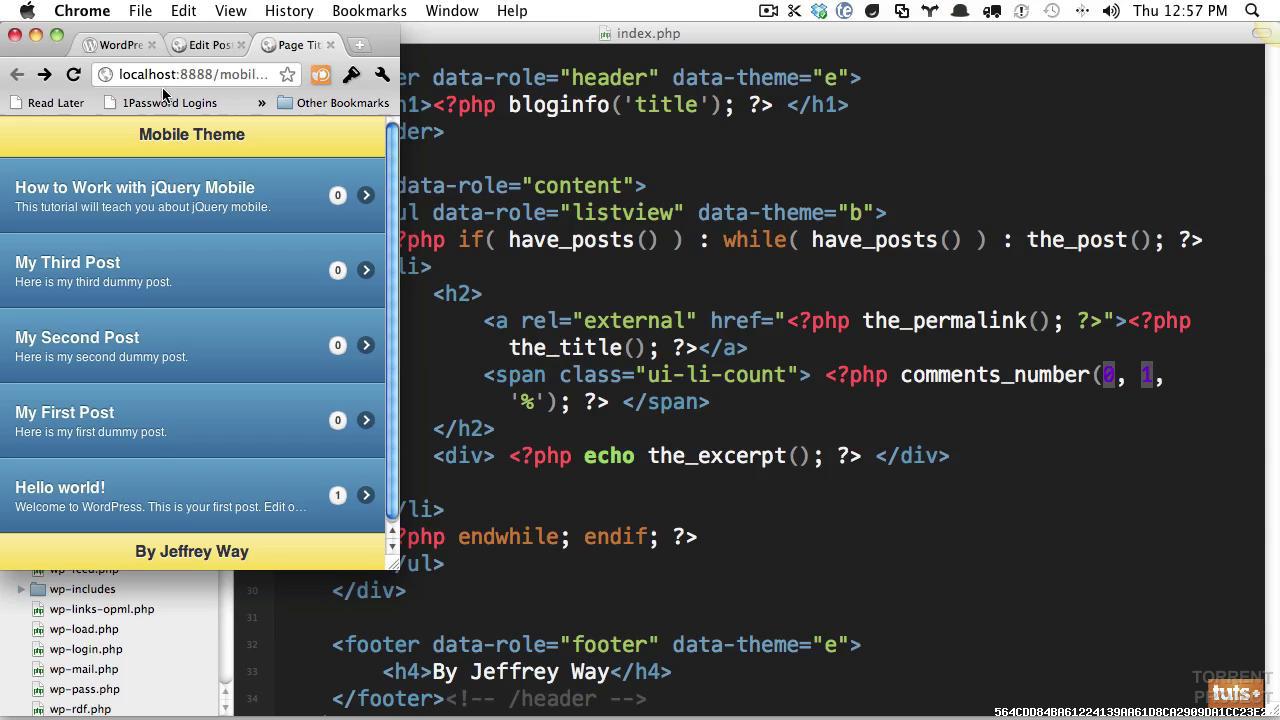Image resolution: width=1280 pixels, height=720 pixels.
Task: Show hidden bookmarks with the chevron
Action: click(261, 103)
